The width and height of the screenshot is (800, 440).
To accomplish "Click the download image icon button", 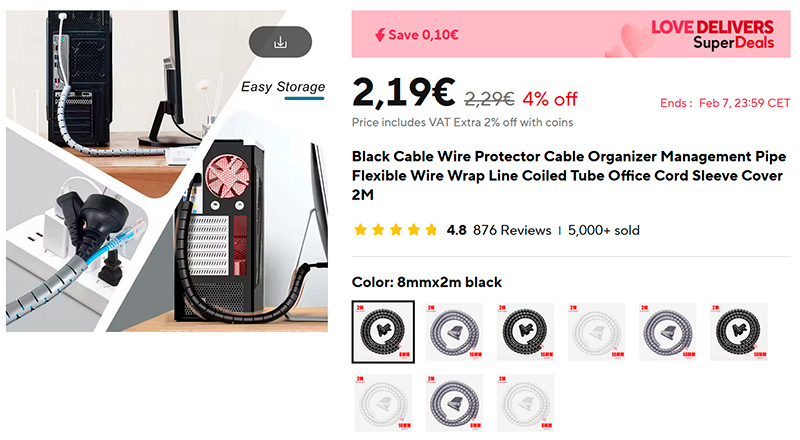I will pyautogui.click(x=280, y=42).
